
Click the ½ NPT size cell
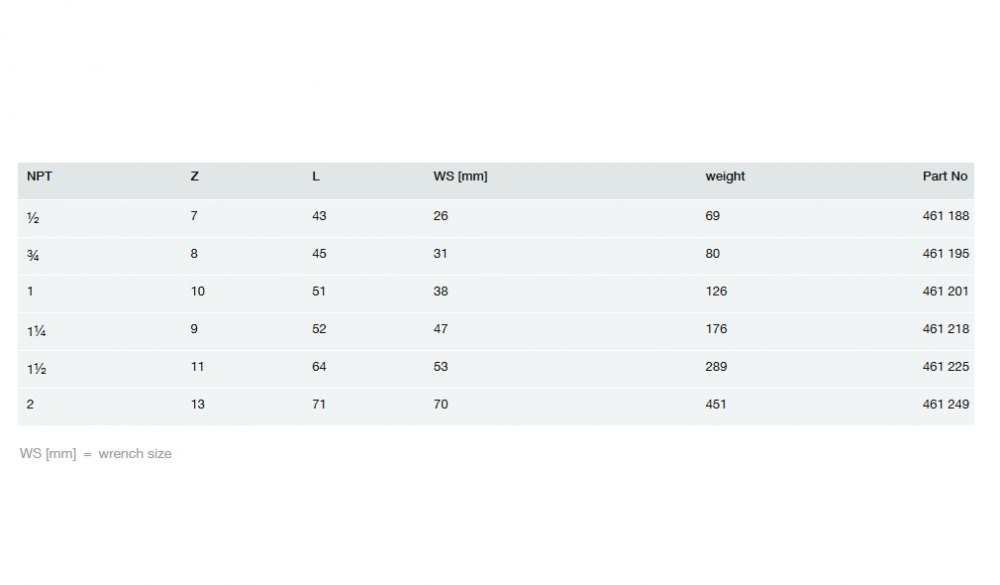(33, 217)
